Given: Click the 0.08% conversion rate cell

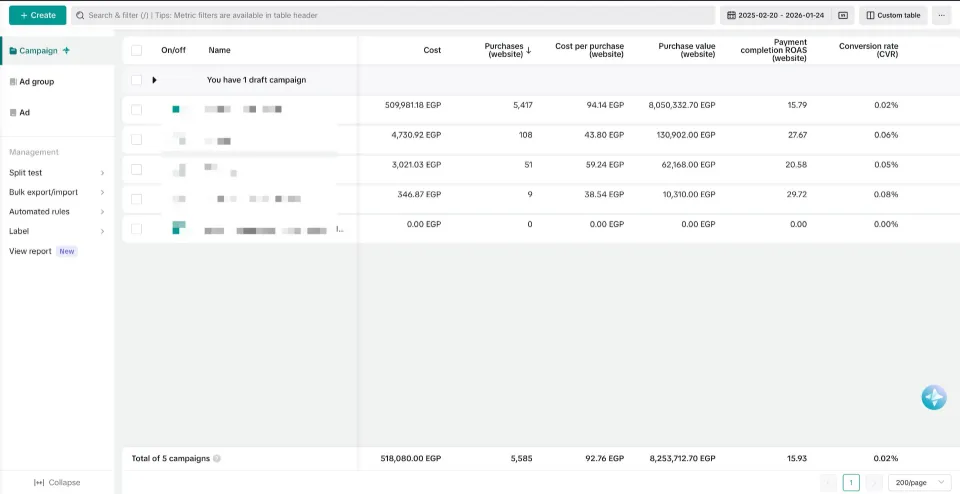Looking at the screenshot, I should coord(886,194).
